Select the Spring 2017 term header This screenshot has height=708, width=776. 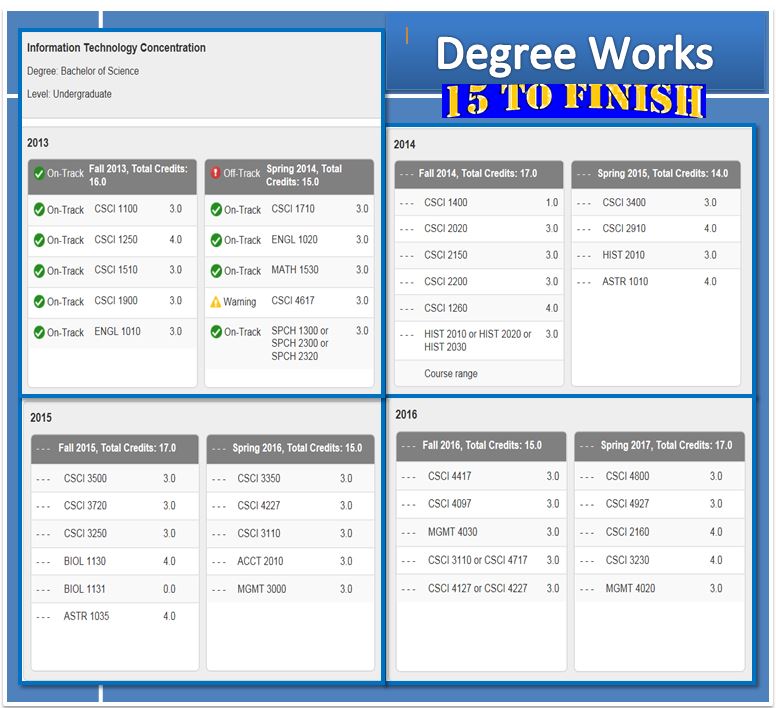[x=666, y=446]
